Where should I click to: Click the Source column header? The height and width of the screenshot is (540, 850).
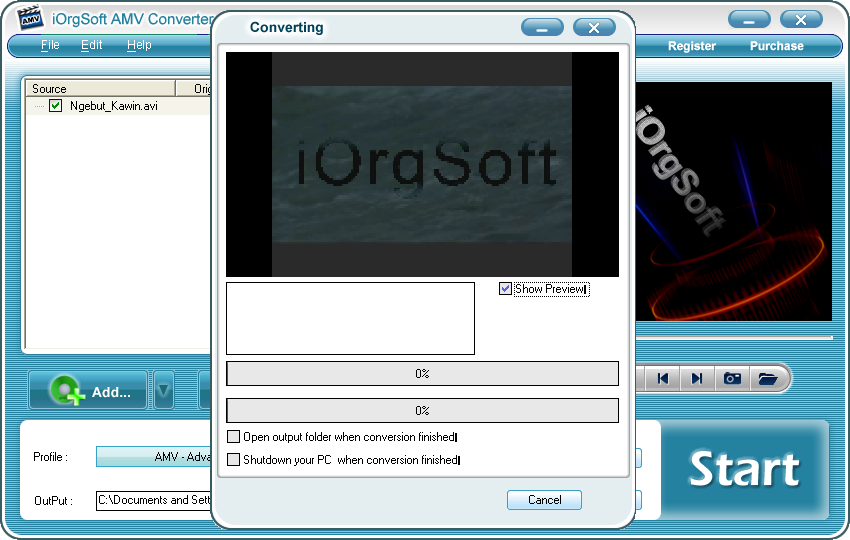point(100,88)
